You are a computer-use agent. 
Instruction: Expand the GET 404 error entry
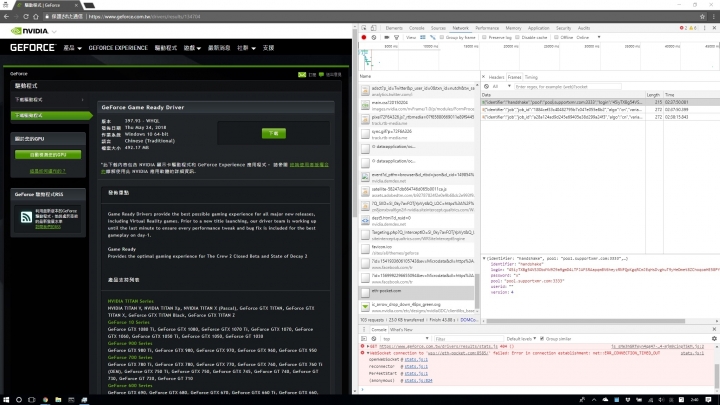tap(368, 346)
